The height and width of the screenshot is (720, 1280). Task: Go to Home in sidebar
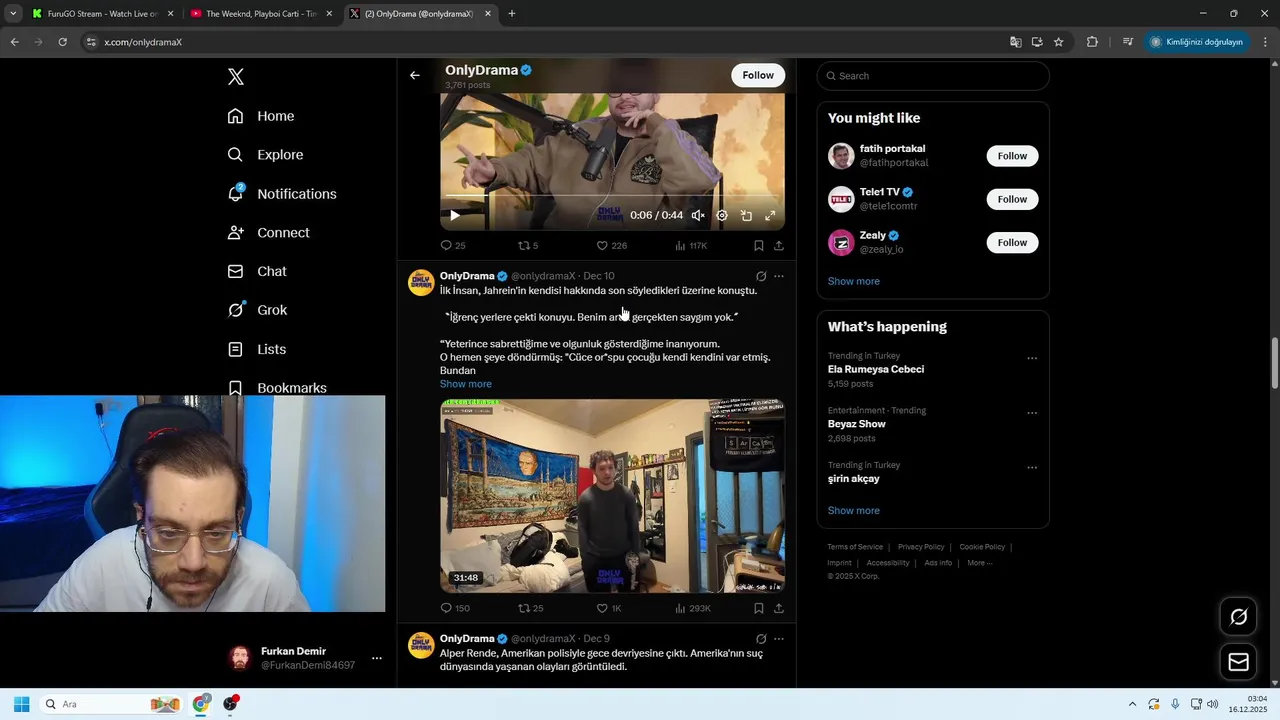261,116
